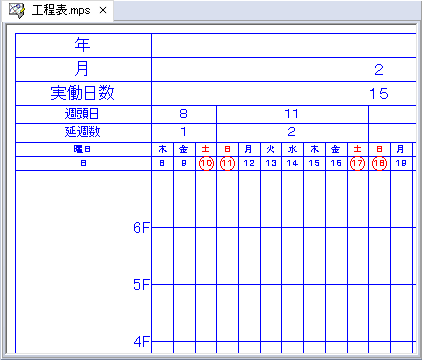The image size is (422, 360).
Task: Click the 工程表.mps document icon in tab
Action: point(16,11)
